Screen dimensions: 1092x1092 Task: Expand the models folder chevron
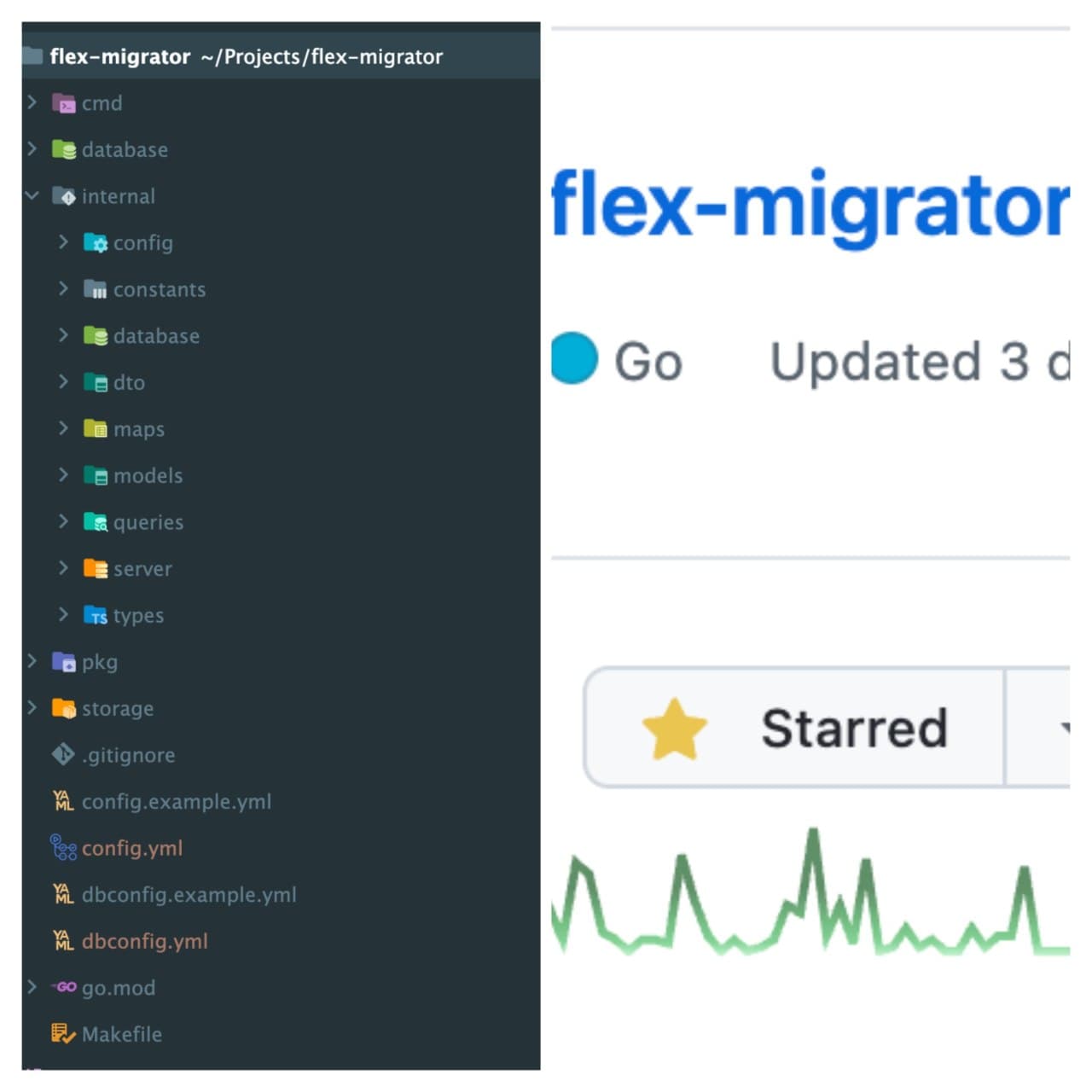coord(63,475)
